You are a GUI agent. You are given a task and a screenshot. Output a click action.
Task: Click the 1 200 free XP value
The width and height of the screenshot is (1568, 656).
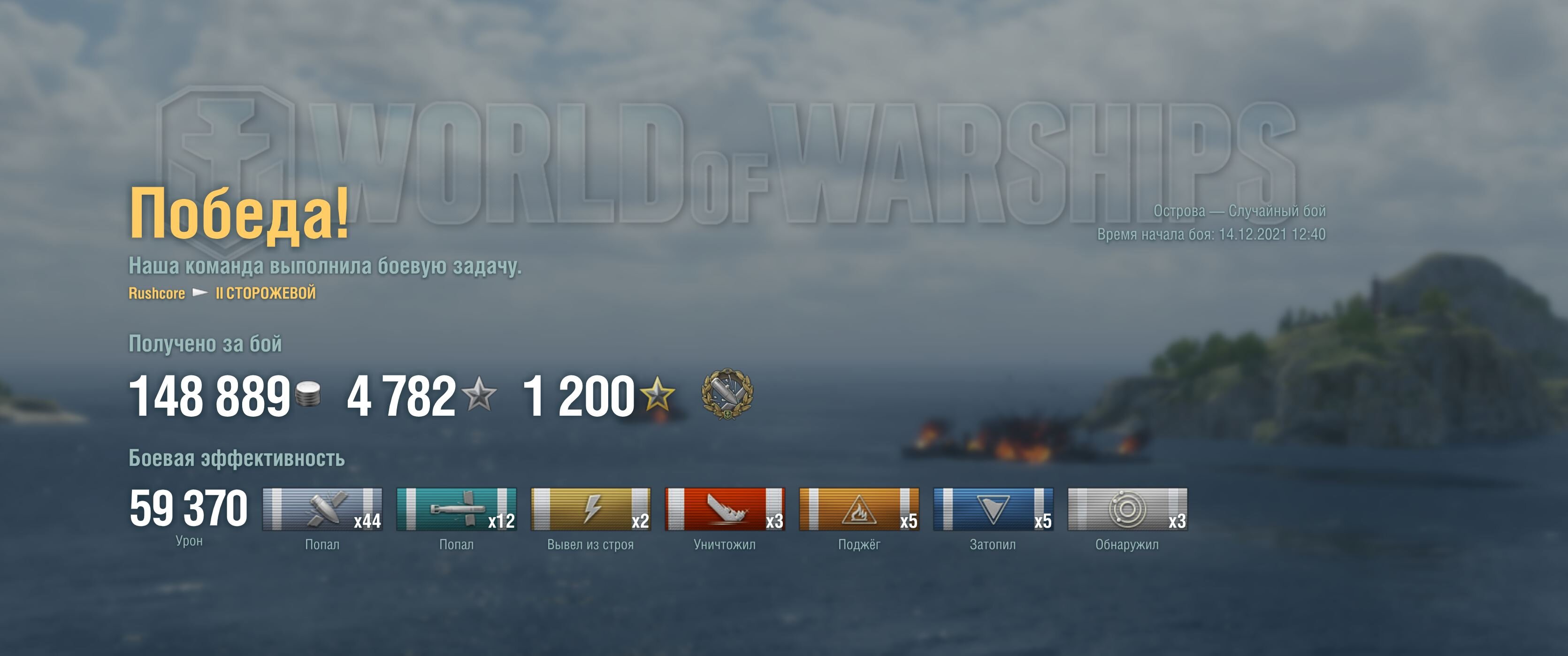[579, 396]
